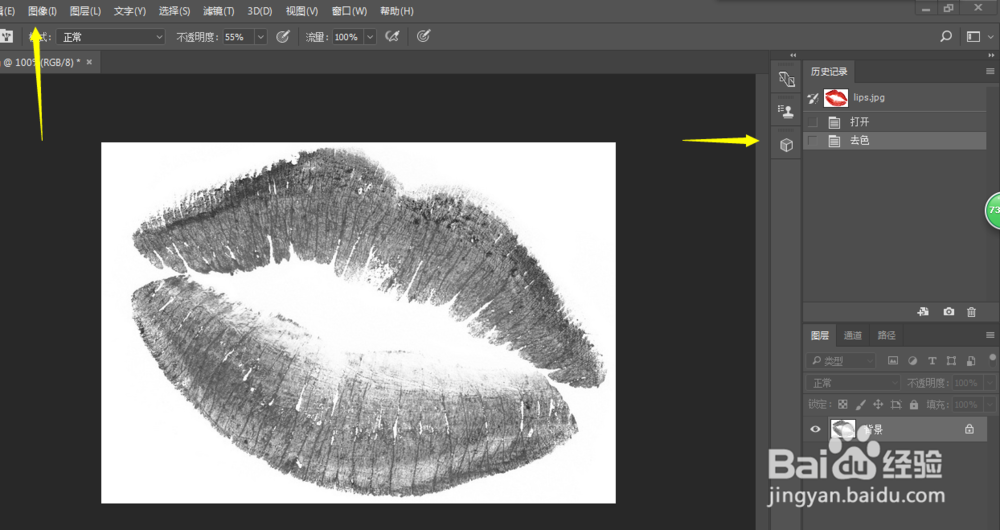Screen dimensions: 1000x530
Task: Hide the 背景 layer with eye icon
Action: click(815, 429)
